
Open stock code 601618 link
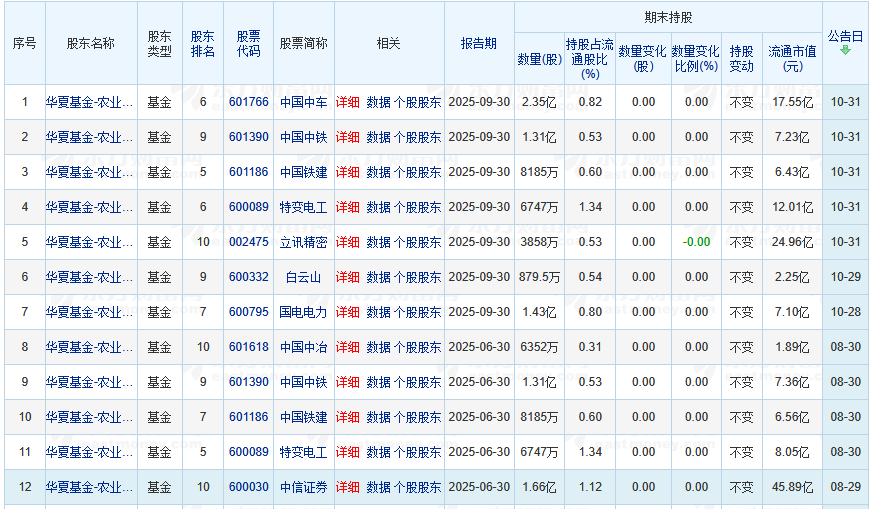(x=249, y=347)
